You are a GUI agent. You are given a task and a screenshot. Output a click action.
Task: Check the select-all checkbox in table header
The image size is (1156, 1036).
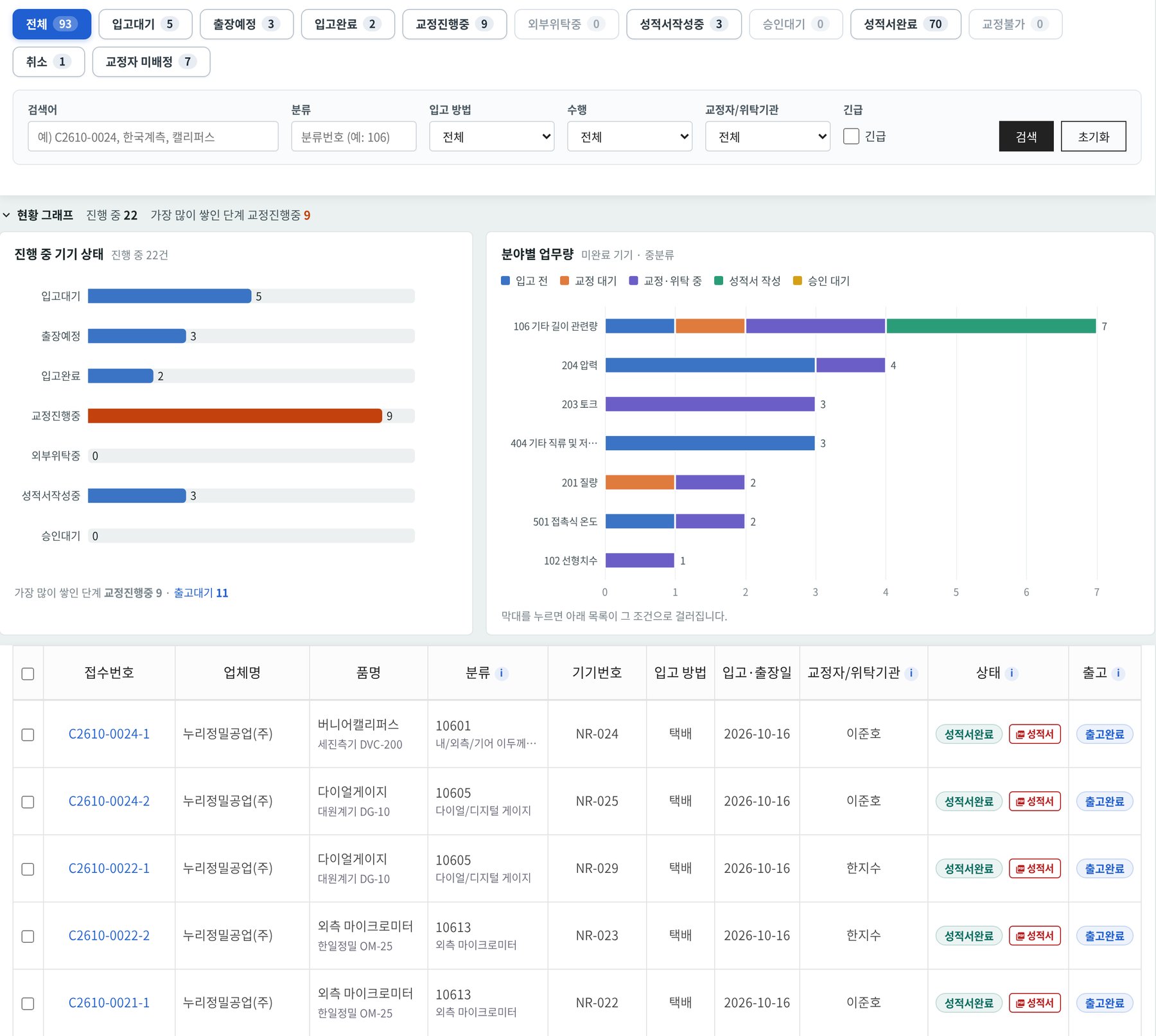[28, 674]
